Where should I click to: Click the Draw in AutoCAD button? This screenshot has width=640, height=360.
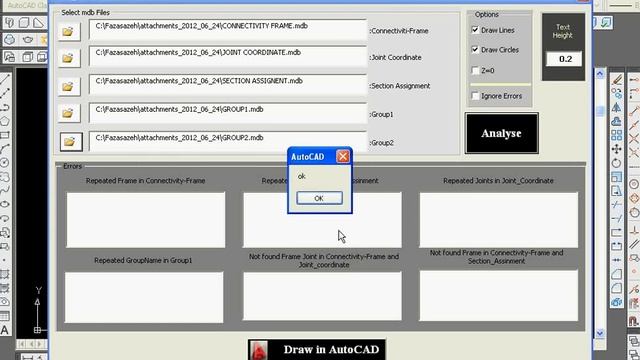tap(317, 349)
